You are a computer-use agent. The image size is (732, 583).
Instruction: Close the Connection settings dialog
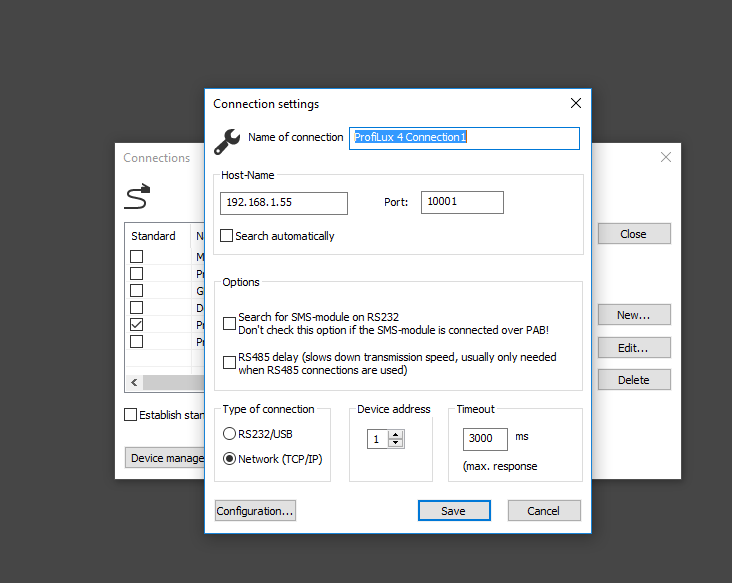click(576, 103)
